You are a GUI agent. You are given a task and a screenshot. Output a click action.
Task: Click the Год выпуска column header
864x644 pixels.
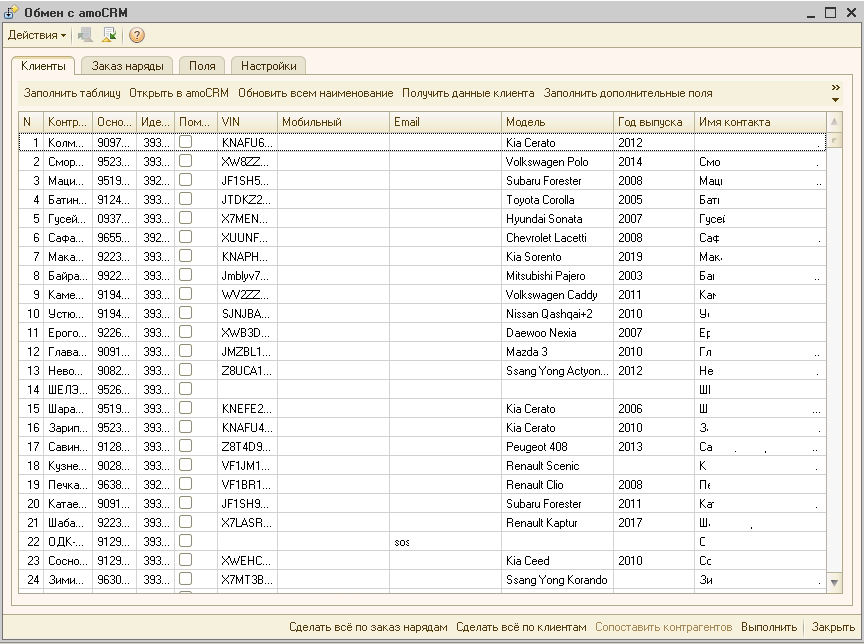(x=654, y=122)
